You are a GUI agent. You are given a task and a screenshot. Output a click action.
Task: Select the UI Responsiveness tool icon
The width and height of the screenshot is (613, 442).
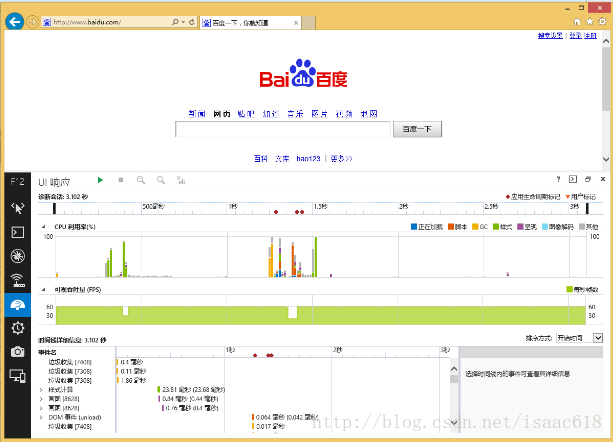pyautogui.click(x=18, y=305)
